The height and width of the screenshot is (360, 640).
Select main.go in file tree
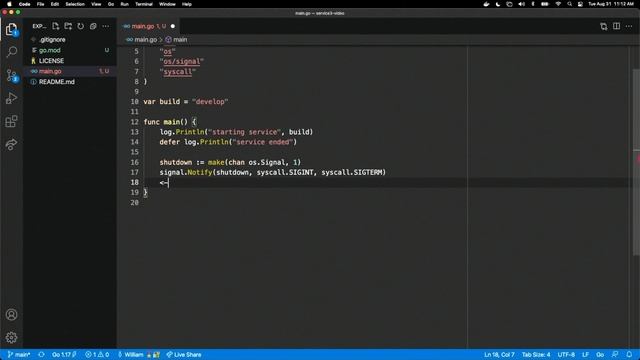(x=69, y=71)
